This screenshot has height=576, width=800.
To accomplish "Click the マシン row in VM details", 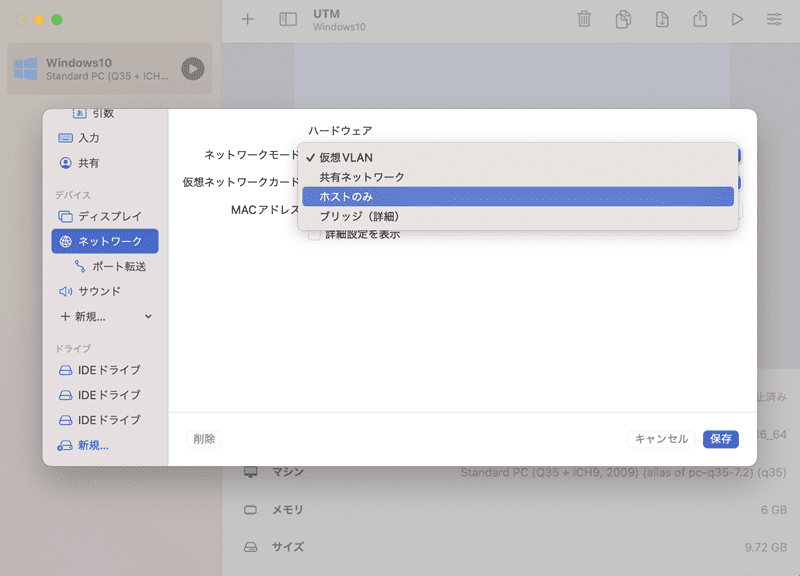I will pyautogui.click(x=515, y=472).
